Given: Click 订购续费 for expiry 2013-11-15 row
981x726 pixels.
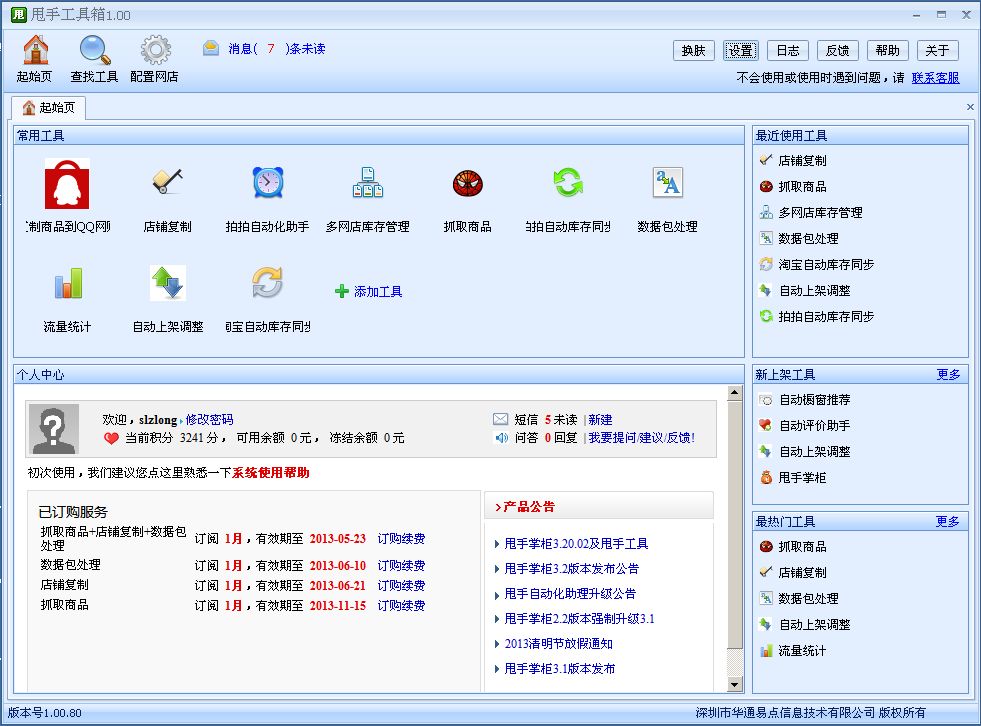Looking at the screenshot, I should pyautogui.click(x=401, y=606).
